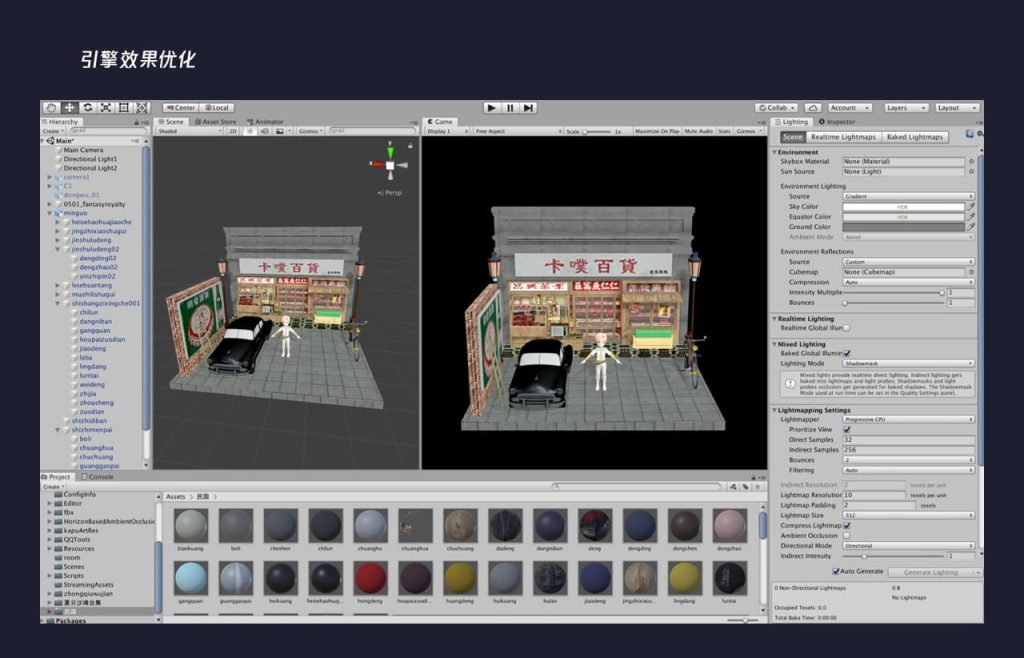Pick Sky Color with eyedropper icon

click(x=971, y=207)
